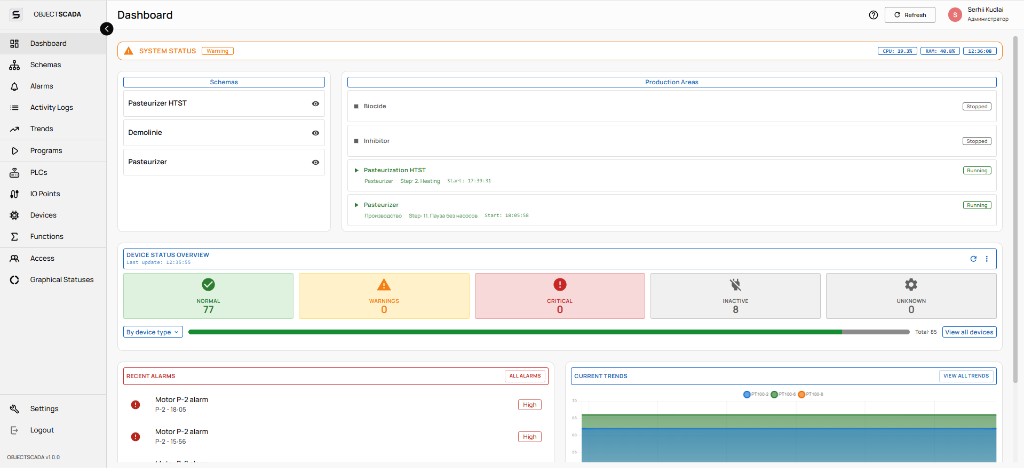Screen dimensions: 1024x473
Task: Open the help question-mark icon
Action: click(873, 15)
